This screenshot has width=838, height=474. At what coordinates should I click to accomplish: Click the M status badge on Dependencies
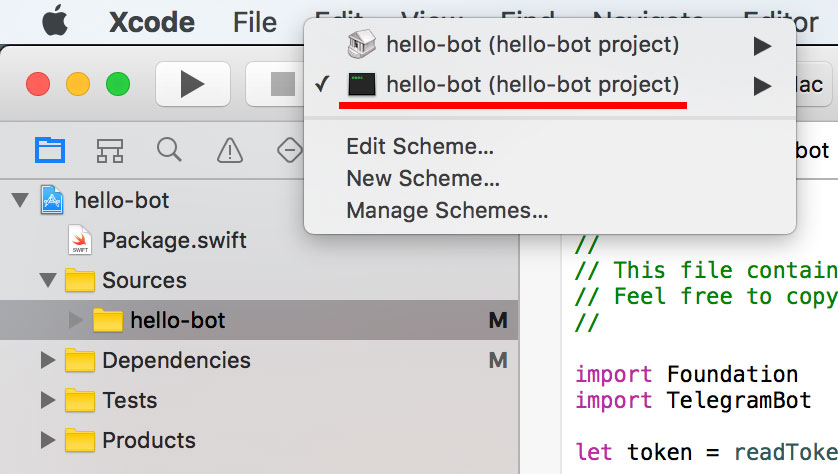[x=498, y=361]
